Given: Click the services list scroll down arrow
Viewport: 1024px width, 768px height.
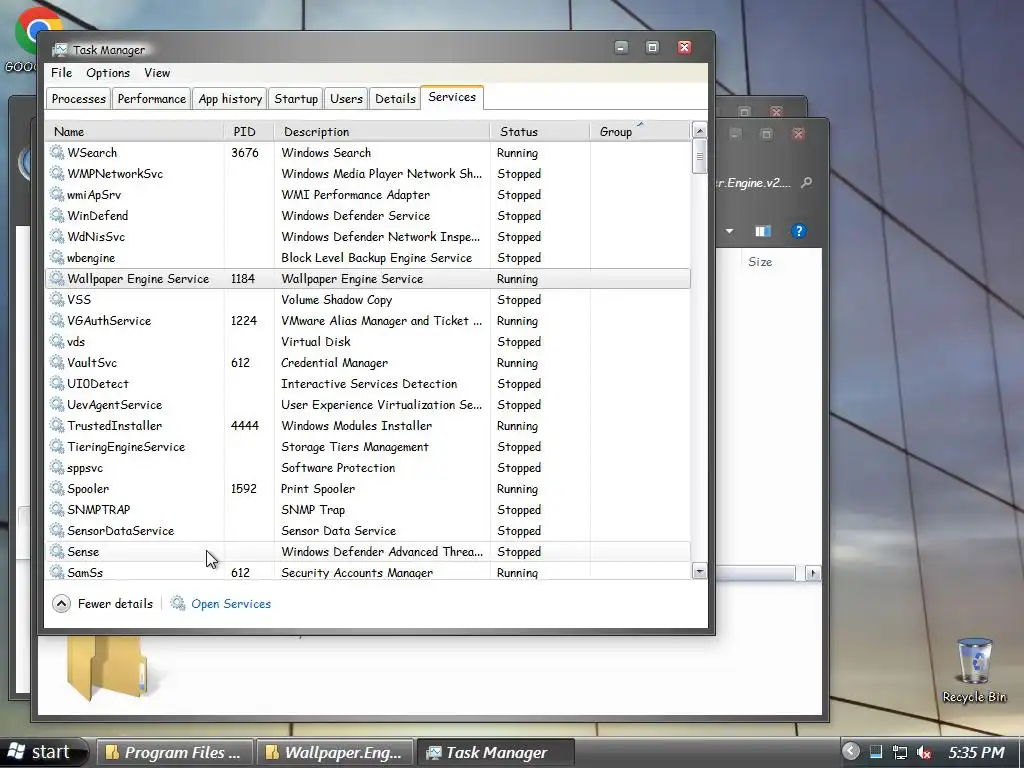Looking at the screenshot, I should pyautogui.click(x=699, y=572).
